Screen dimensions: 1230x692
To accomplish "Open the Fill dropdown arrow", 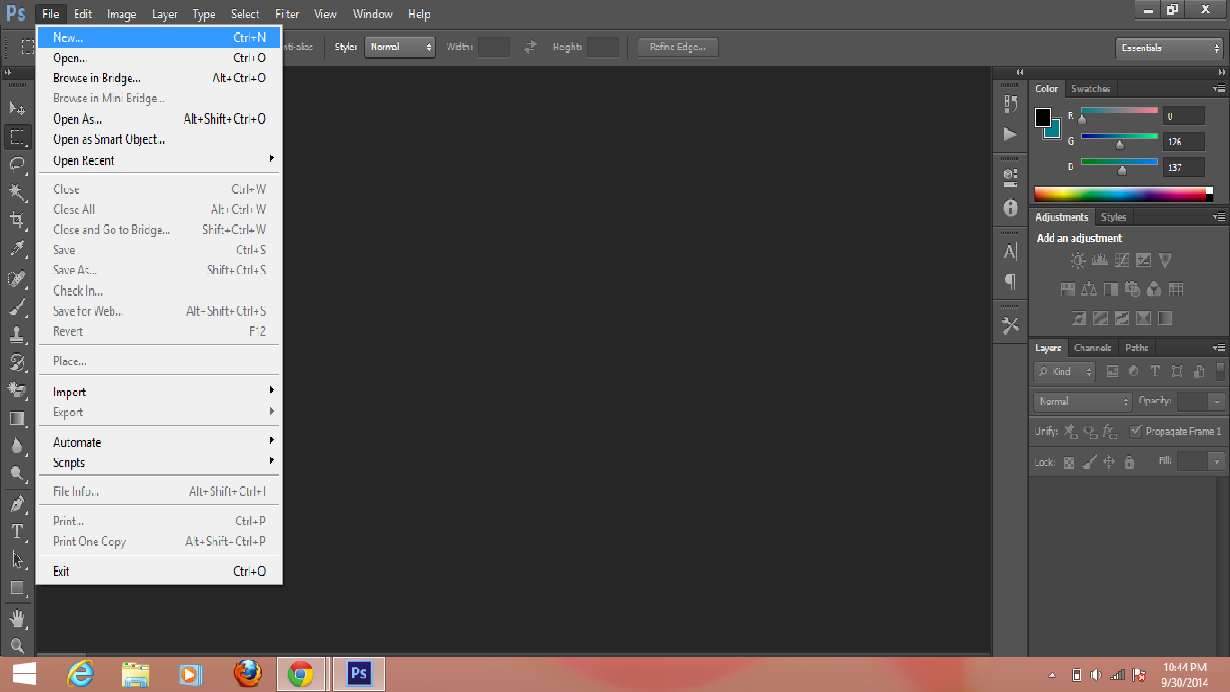I will pos(1216,461).
